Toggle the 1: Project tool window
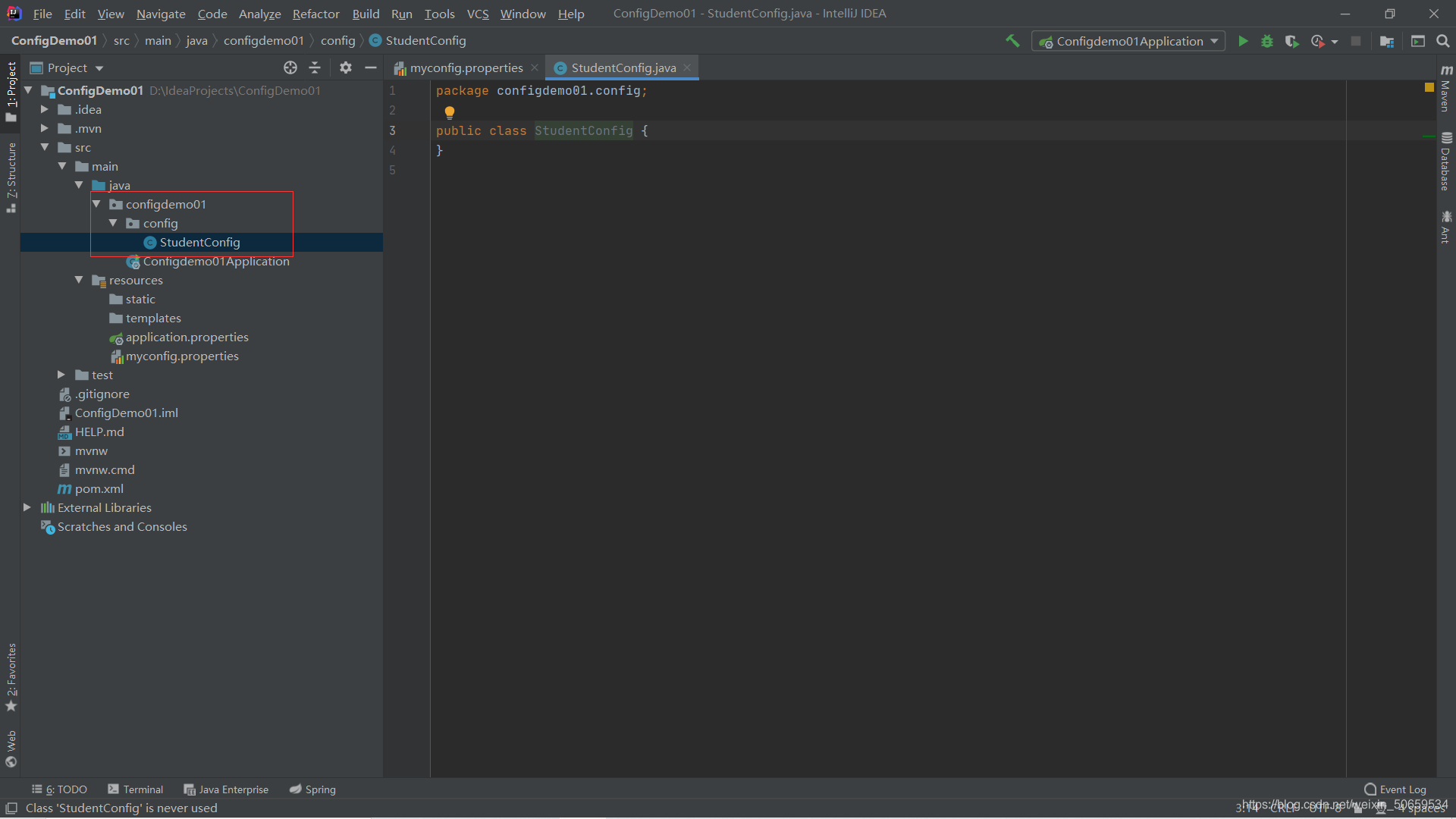The height and width of the screenshot is (819, 1456). tap(11, 91)
